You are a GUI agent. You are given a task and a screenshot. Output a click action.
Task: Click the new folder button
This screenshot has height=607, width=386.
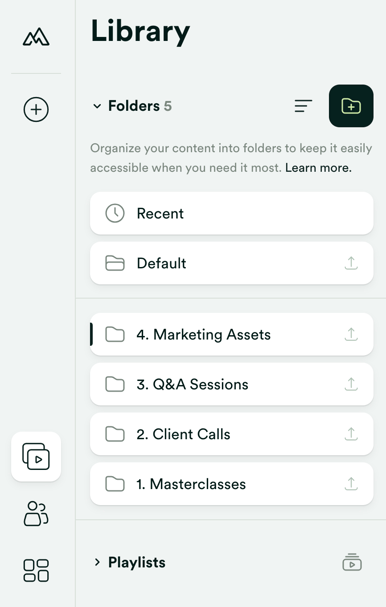point(351,106)
